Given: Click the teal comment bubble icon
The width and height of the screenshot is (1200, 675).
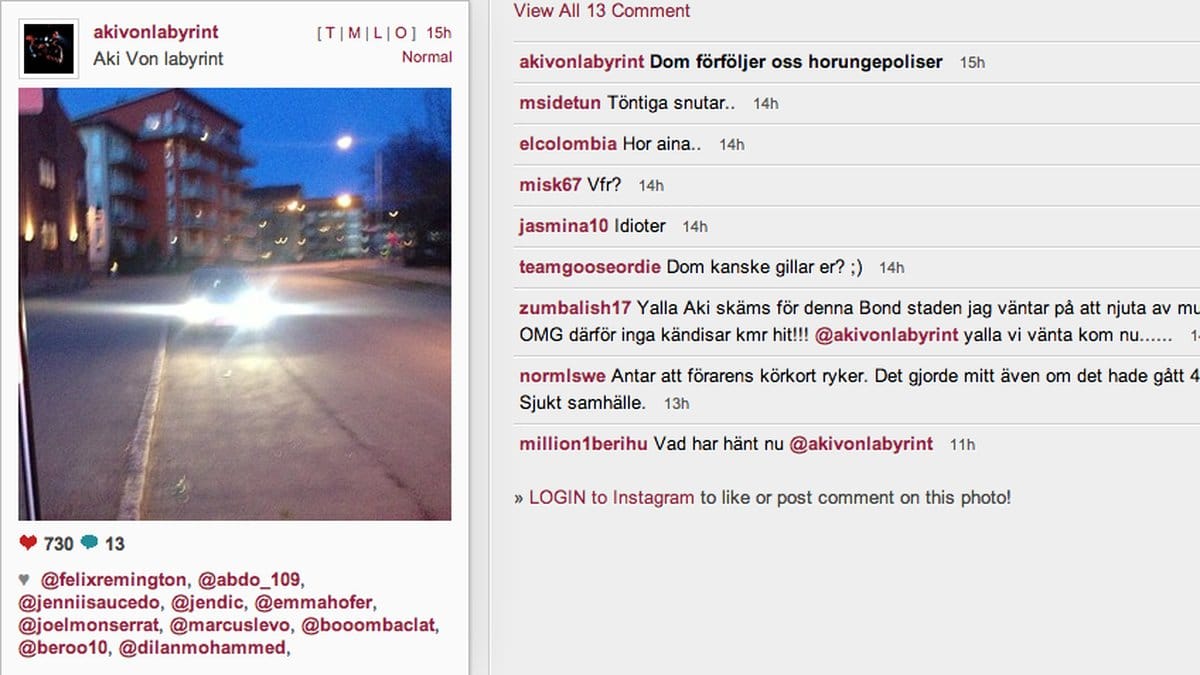Looking at the screenshot, I should pyautogui.click(x=90, y=543).
